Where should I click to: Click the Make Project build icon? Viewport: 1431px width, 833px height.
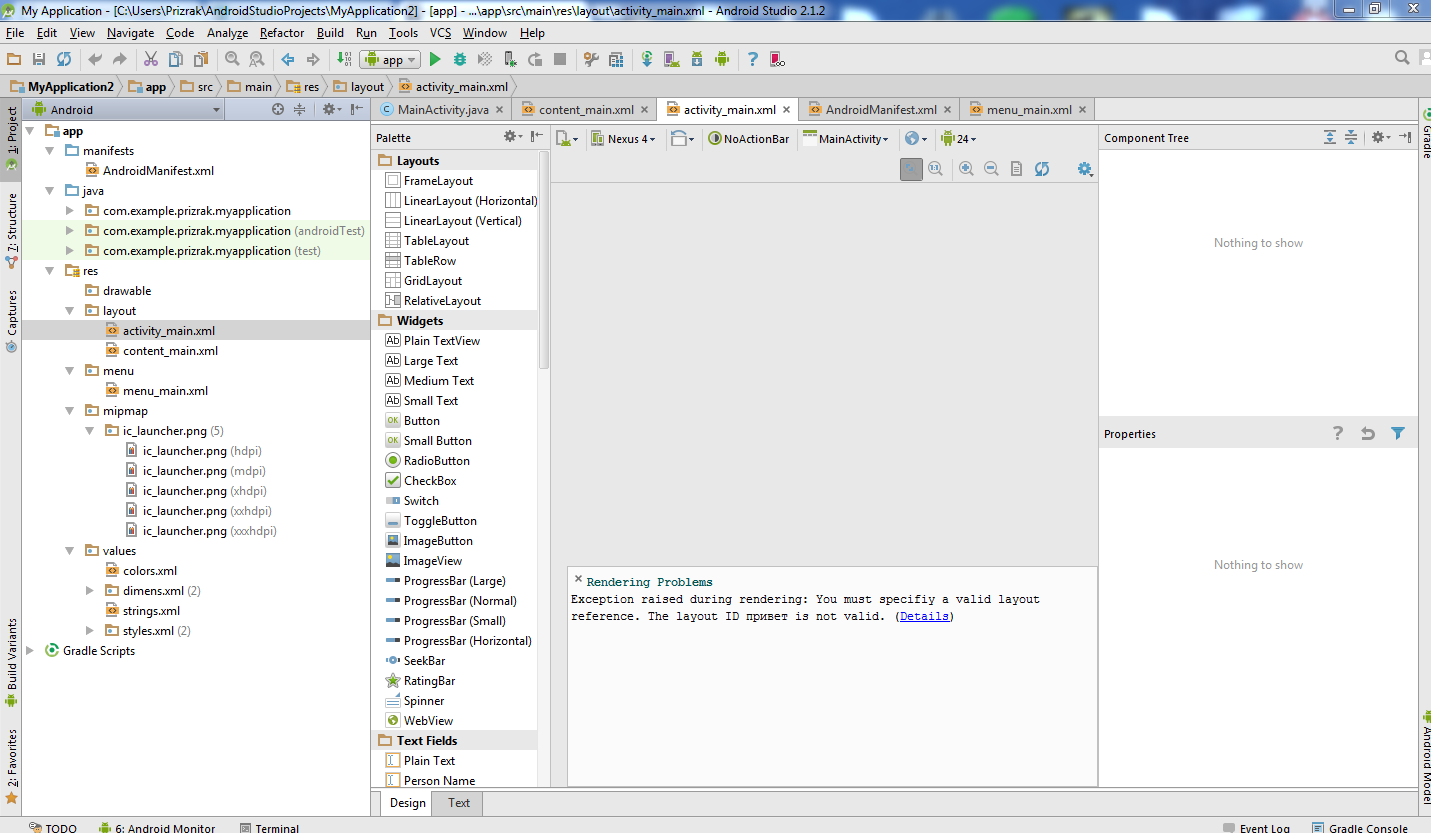344,59
